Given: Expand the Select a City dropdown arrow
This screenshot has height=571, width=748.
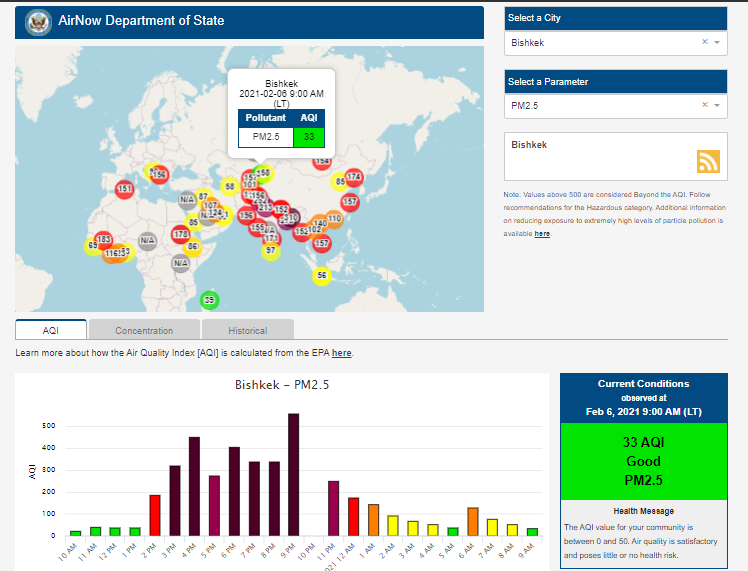Looking at the screenshot, I should (717, 43).
